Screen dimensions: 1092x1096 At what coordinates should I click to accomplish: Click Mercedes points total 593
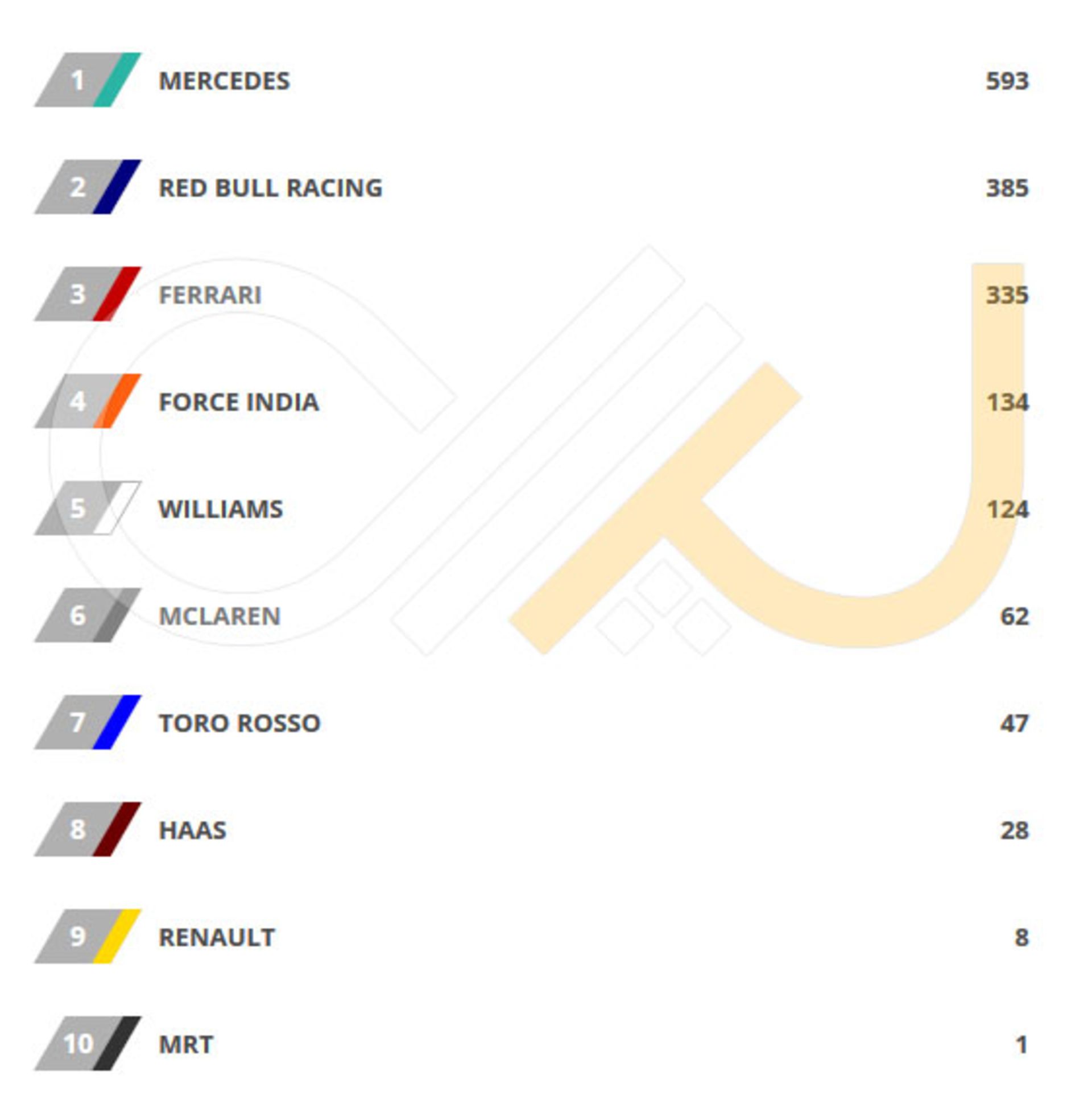tap(1007, 81)
